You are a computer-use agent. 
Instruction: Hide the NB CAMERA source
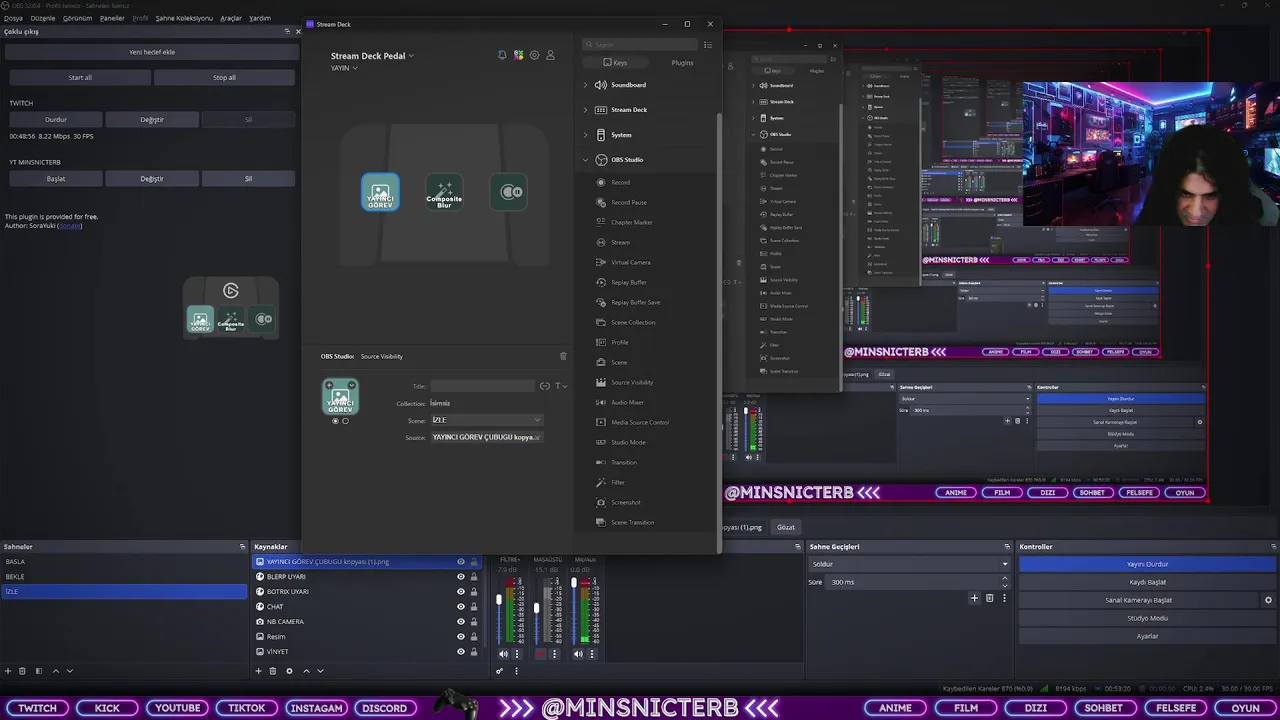[x=461, y=622]
